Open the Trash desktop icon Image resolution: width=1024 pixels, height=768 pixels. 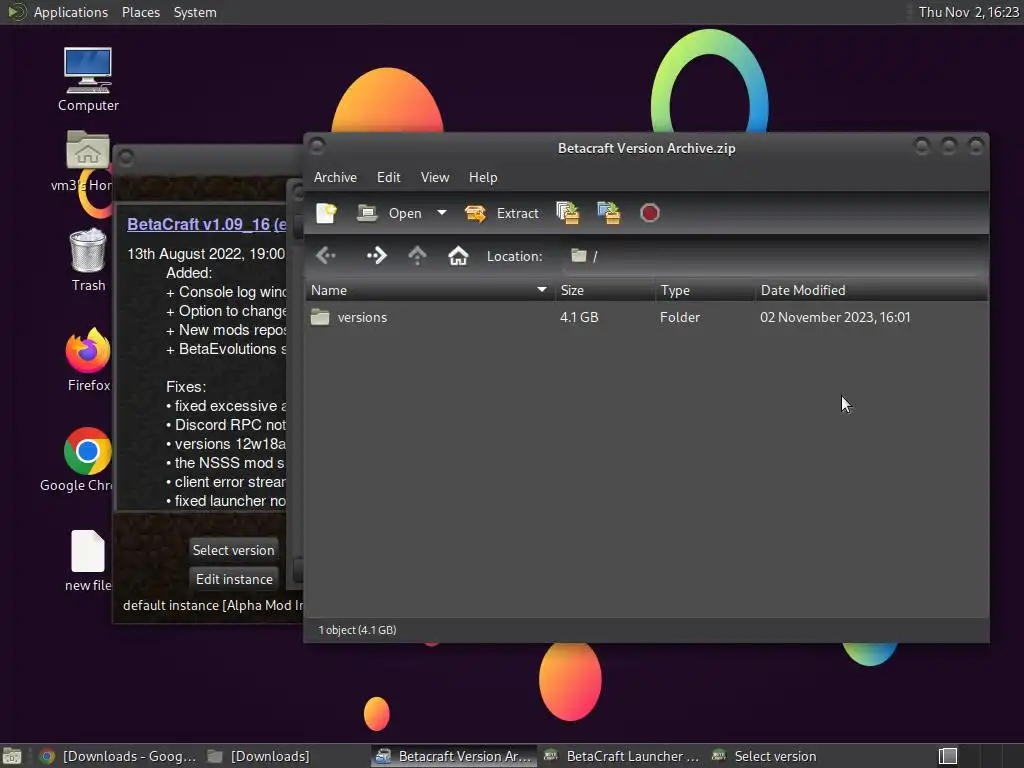point(88,259)
